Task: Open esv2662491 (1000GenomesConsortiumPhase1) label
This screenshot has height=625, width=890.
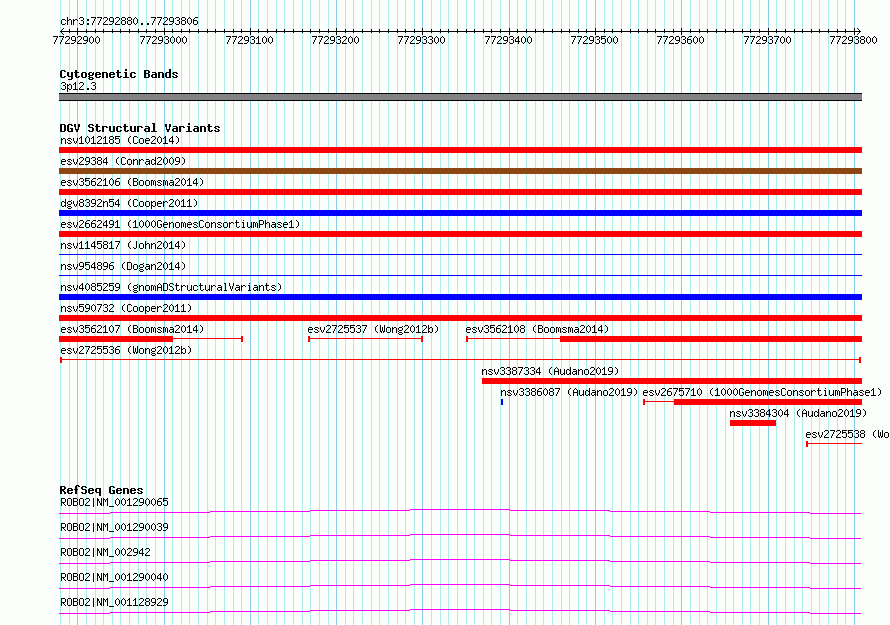Action: (180, 224)
